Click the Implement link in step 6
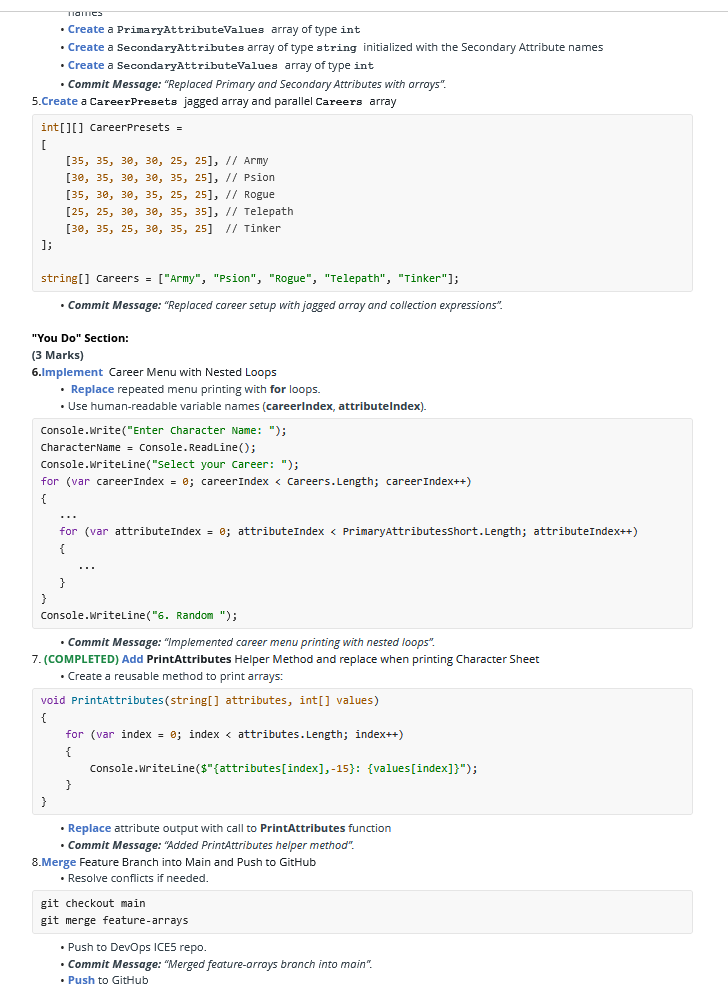The width and height of the screenshot is (728, 987). coord(71,372)
